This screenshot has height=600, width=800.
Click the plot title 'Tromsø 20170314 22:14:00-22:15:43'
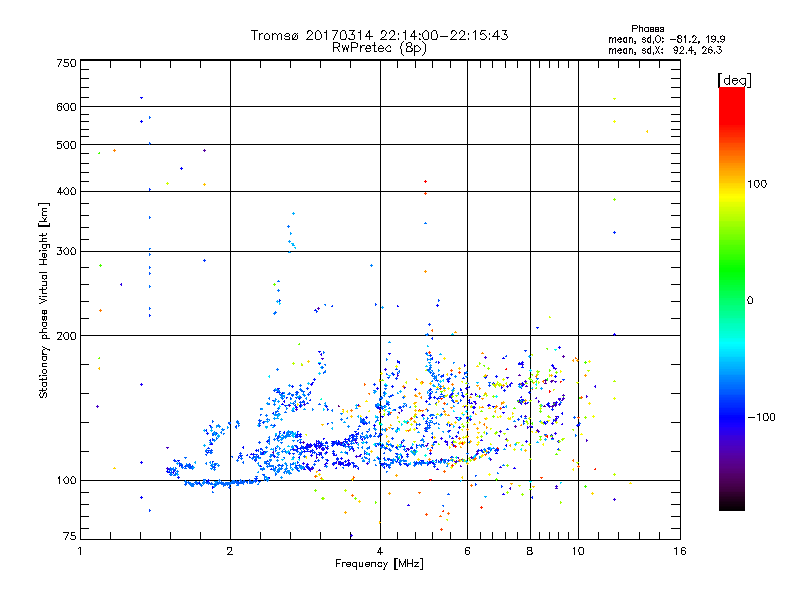coord(379,35)
